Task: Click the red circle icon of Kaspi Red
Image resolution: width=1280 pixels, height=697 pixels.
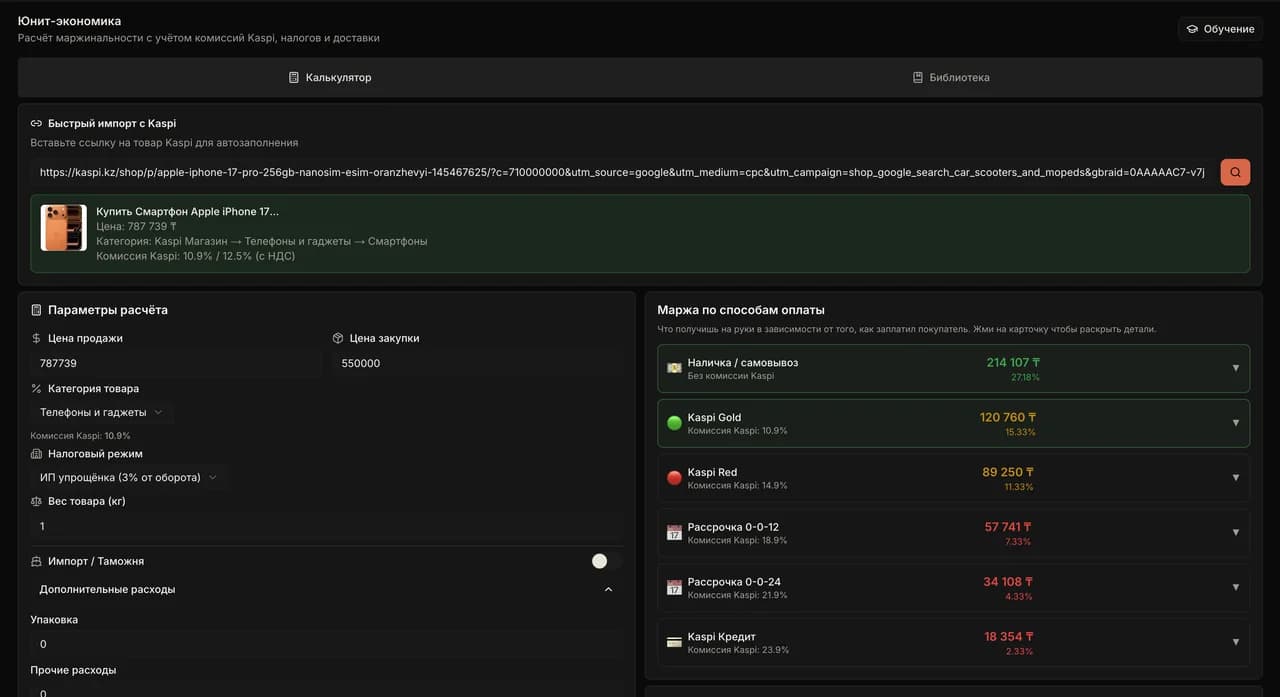Action: tap(674, 478)
